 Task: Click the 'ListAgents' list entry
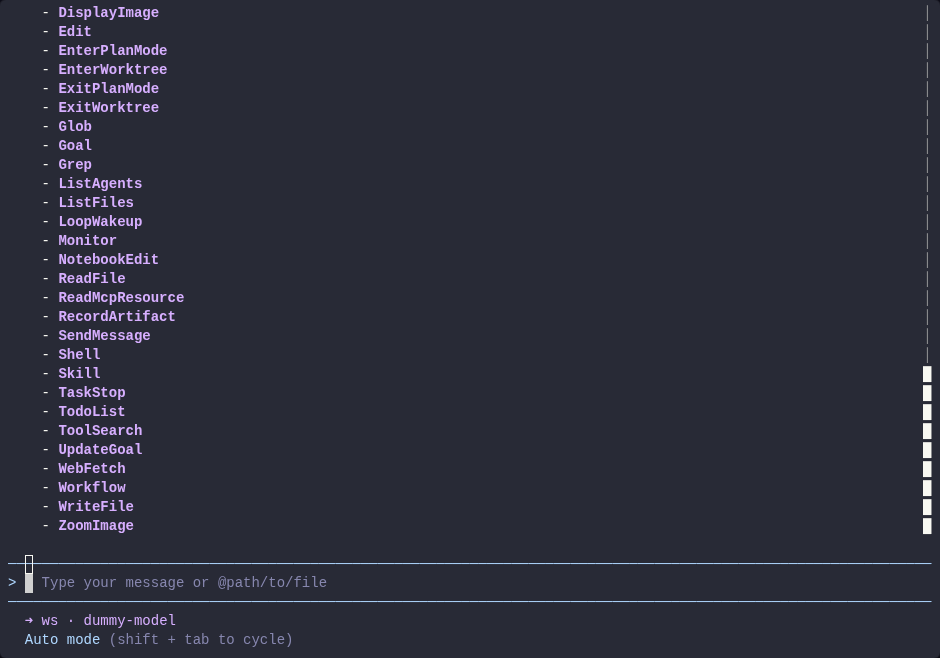tap(100, 183)
